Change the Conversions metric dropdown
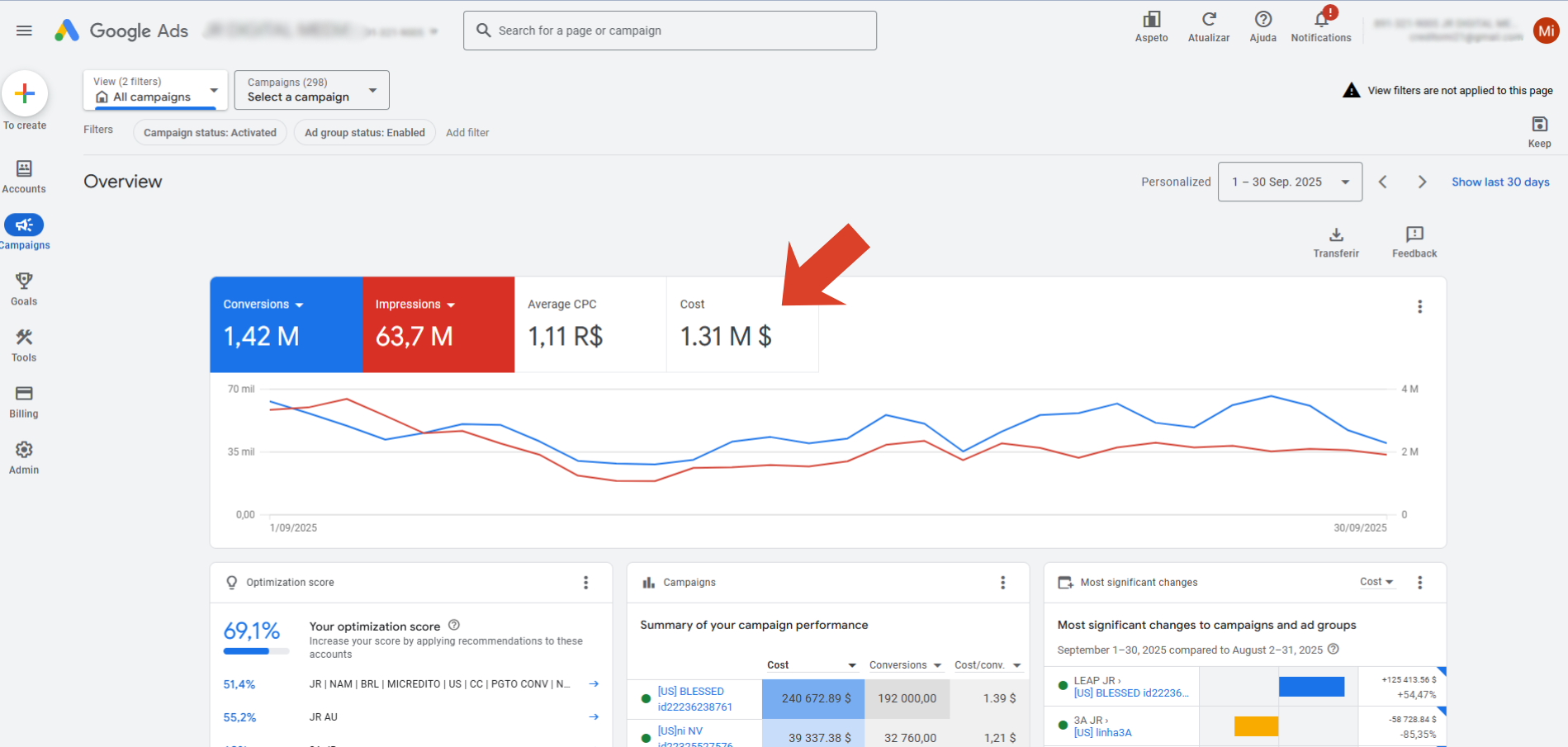The height and width of the screenshot is (747, 1568). point(263,305)
